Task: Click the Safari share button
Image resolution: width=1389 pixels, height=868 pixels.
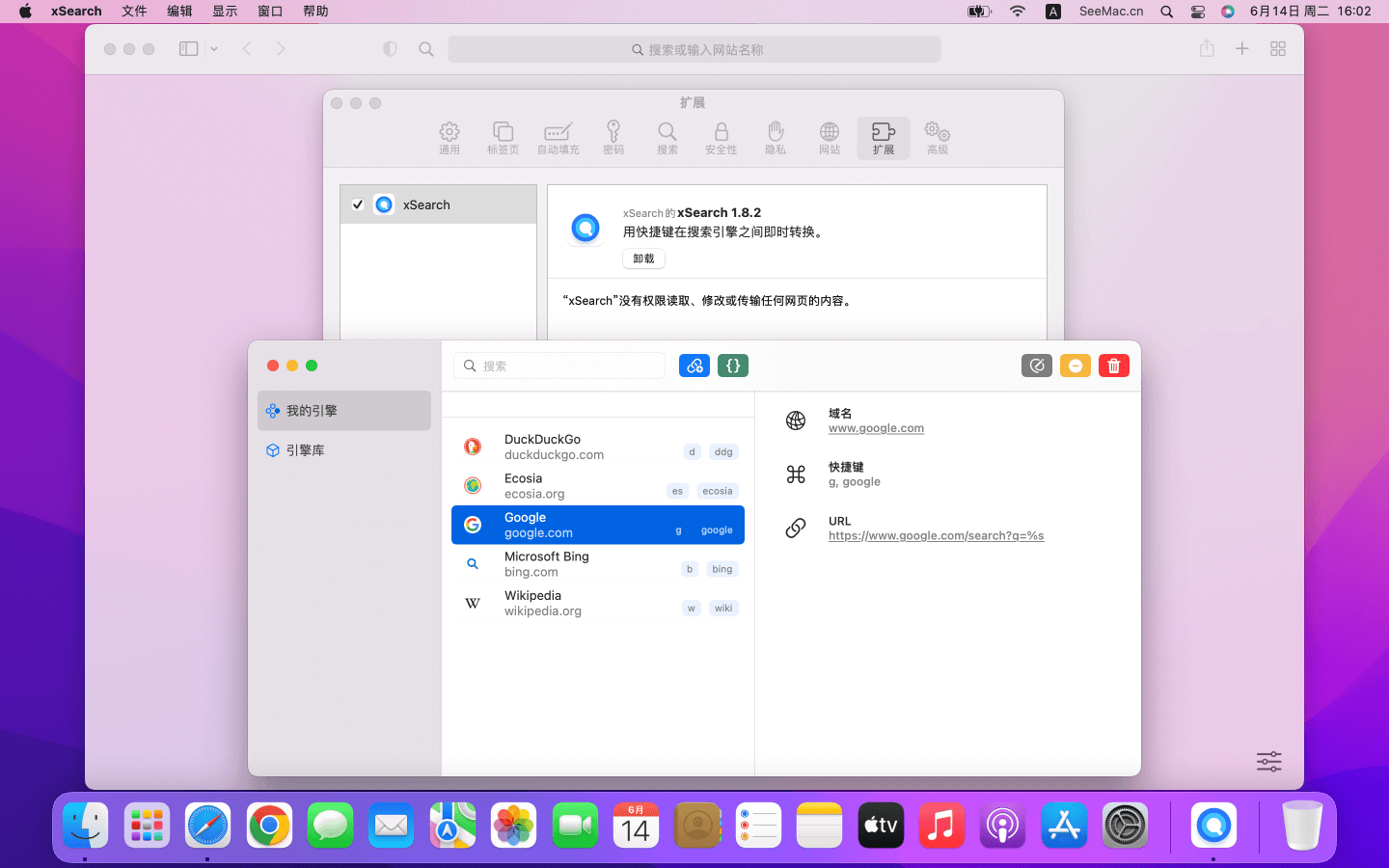Action: (1207, 48)
